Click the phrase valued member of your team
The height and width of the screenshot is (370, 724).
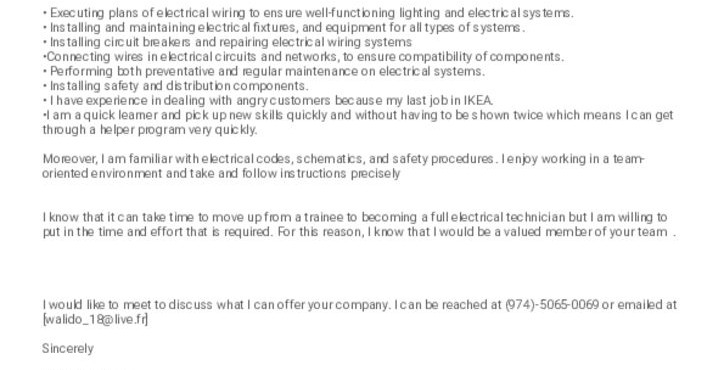(x=585, y=232)
